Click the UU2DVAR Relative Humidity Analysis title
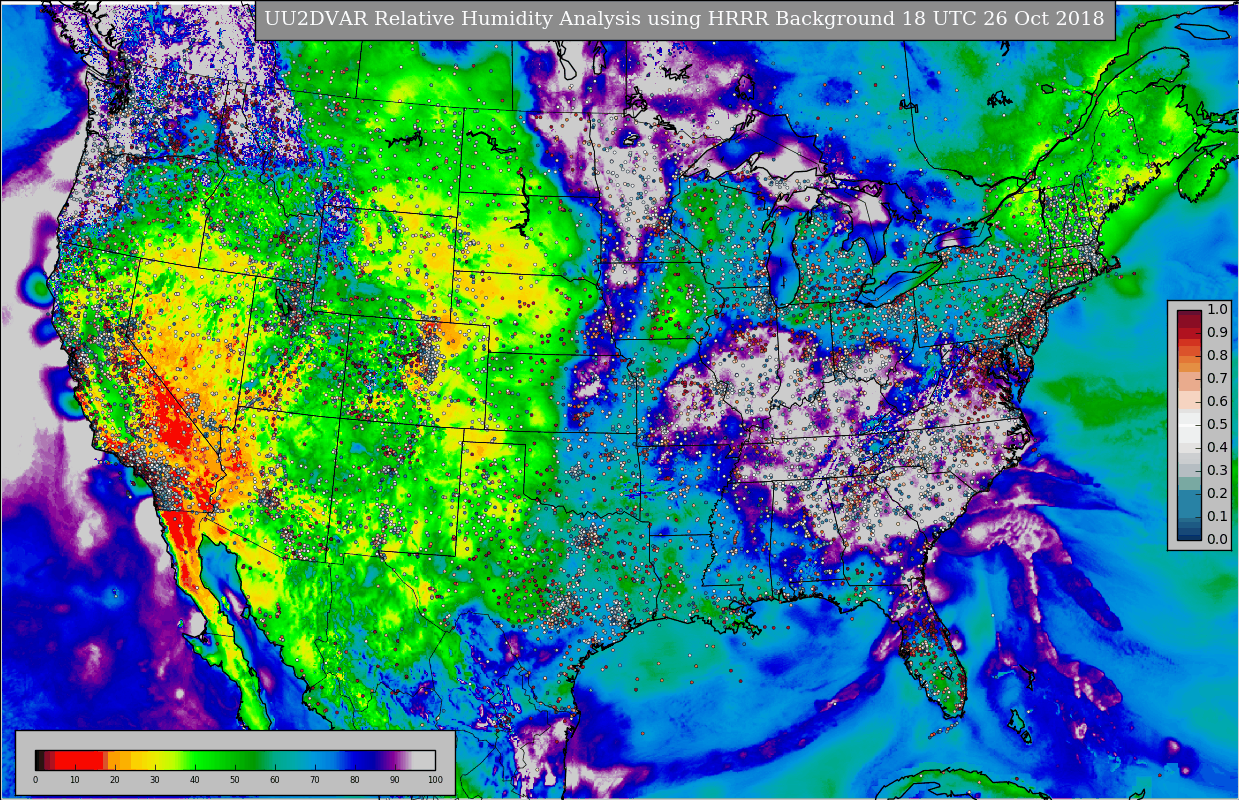The height and width of the screenshot is (800, 1239). (x=685, y=19)
